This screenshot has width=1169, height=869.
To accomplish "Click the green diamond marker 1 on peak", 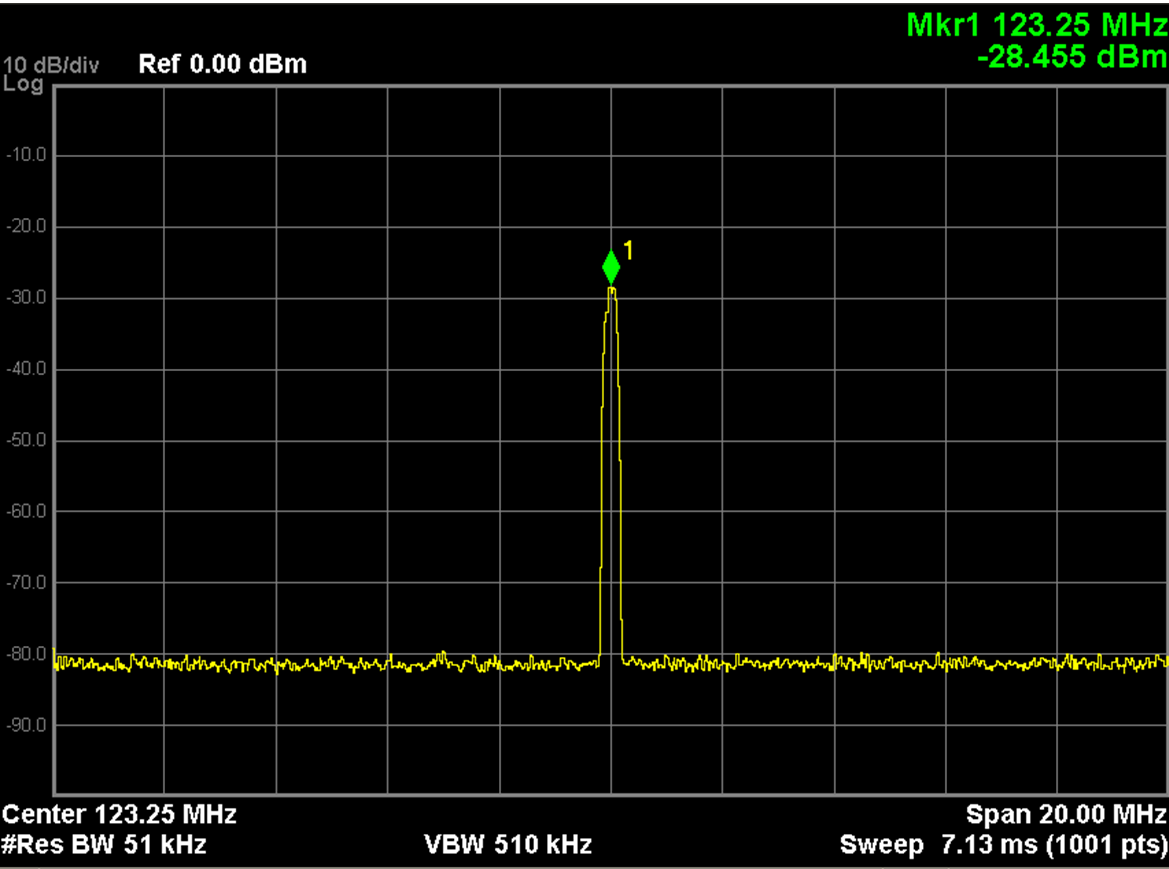I will 611,268.
